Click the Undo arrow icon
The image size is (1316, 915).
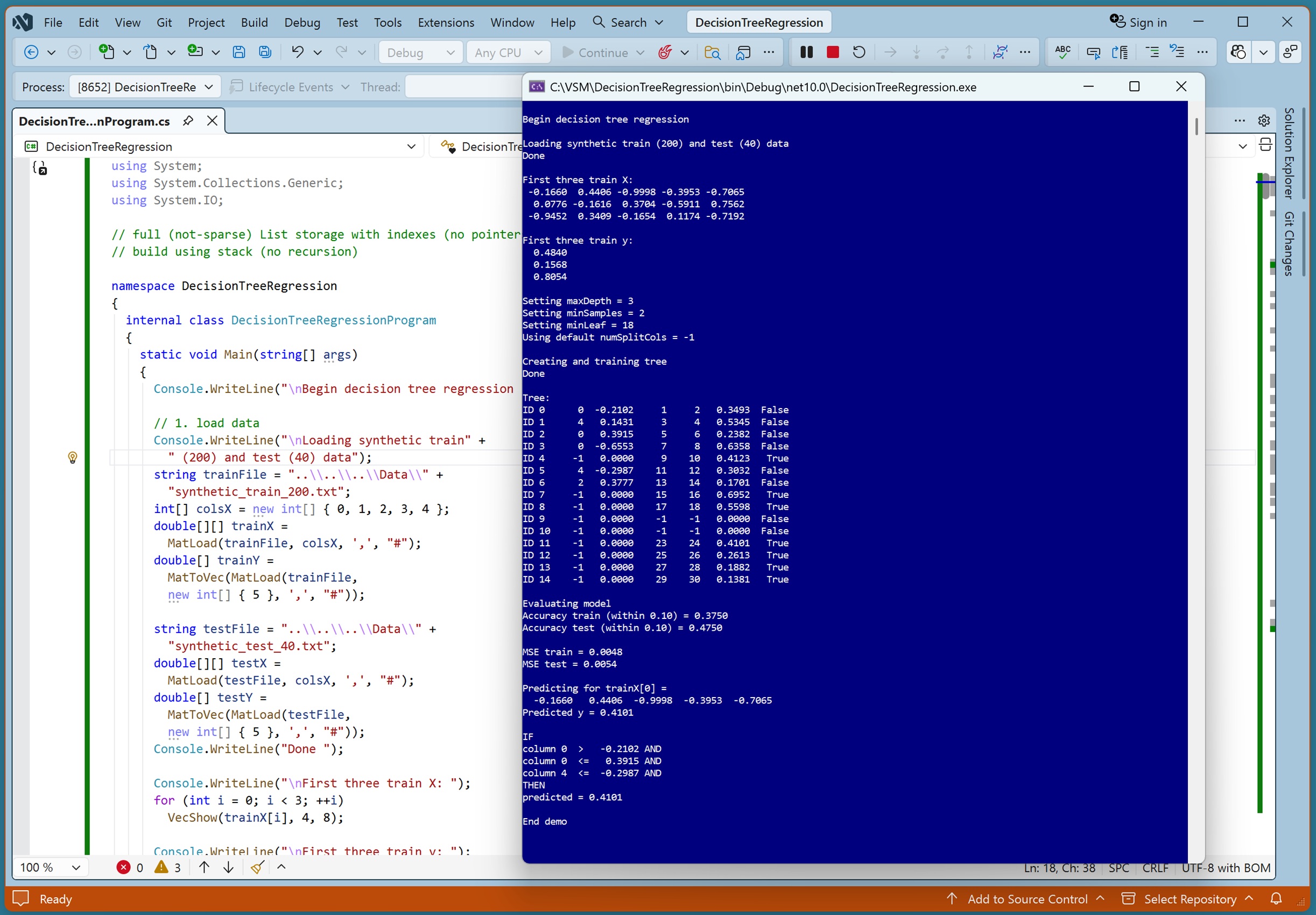[x=297, y=52]
